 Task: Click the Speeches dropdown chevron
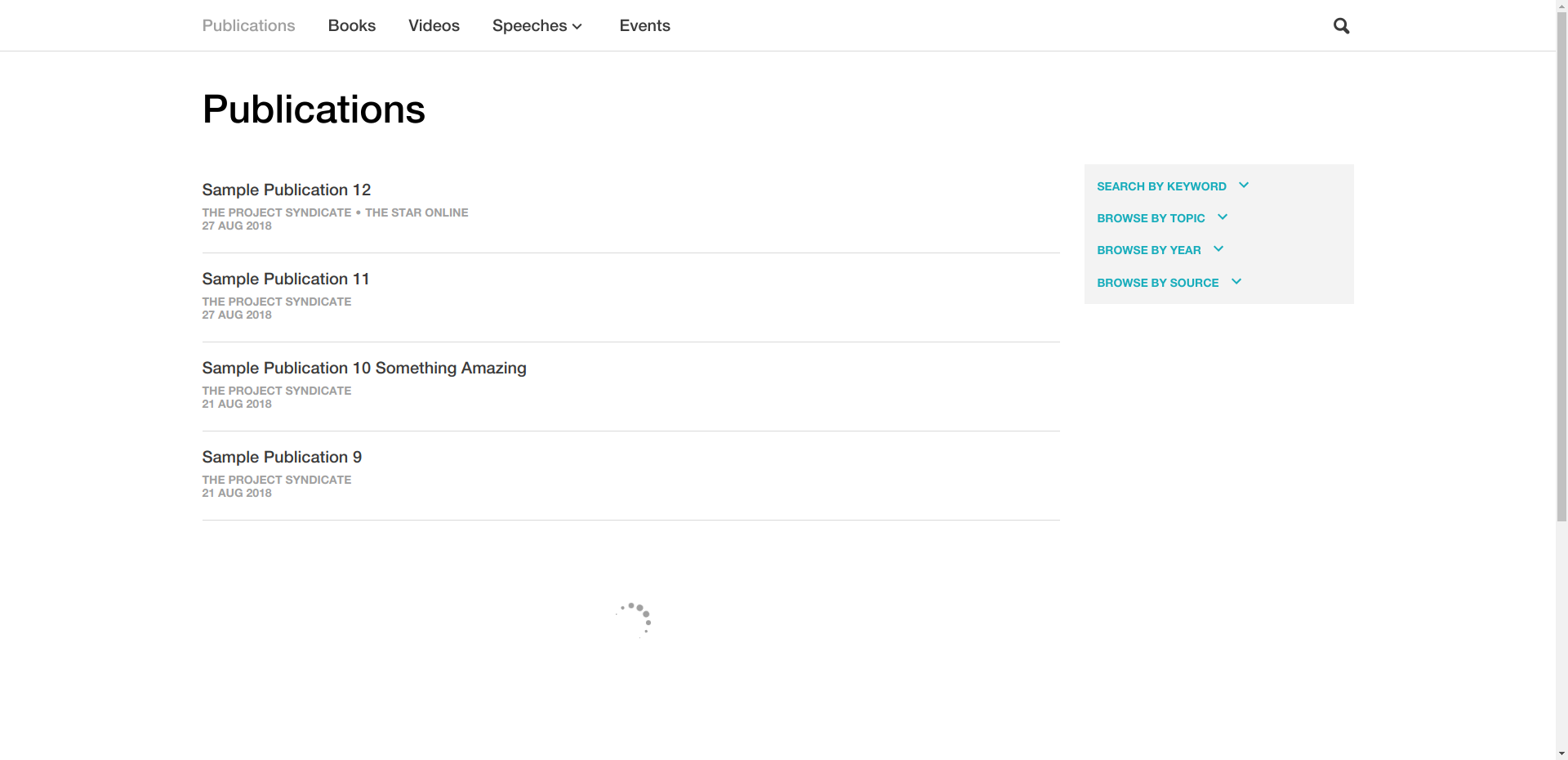[x=577, y=27]
